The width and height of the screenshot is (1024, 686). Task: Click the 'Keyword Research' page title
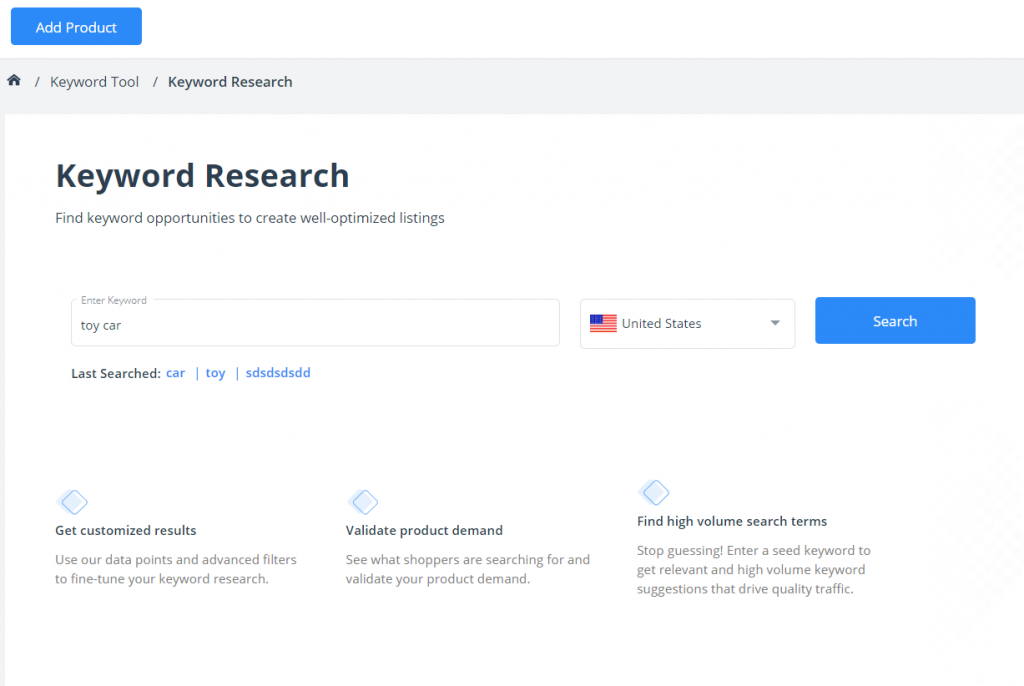click(x=202, y=176)
